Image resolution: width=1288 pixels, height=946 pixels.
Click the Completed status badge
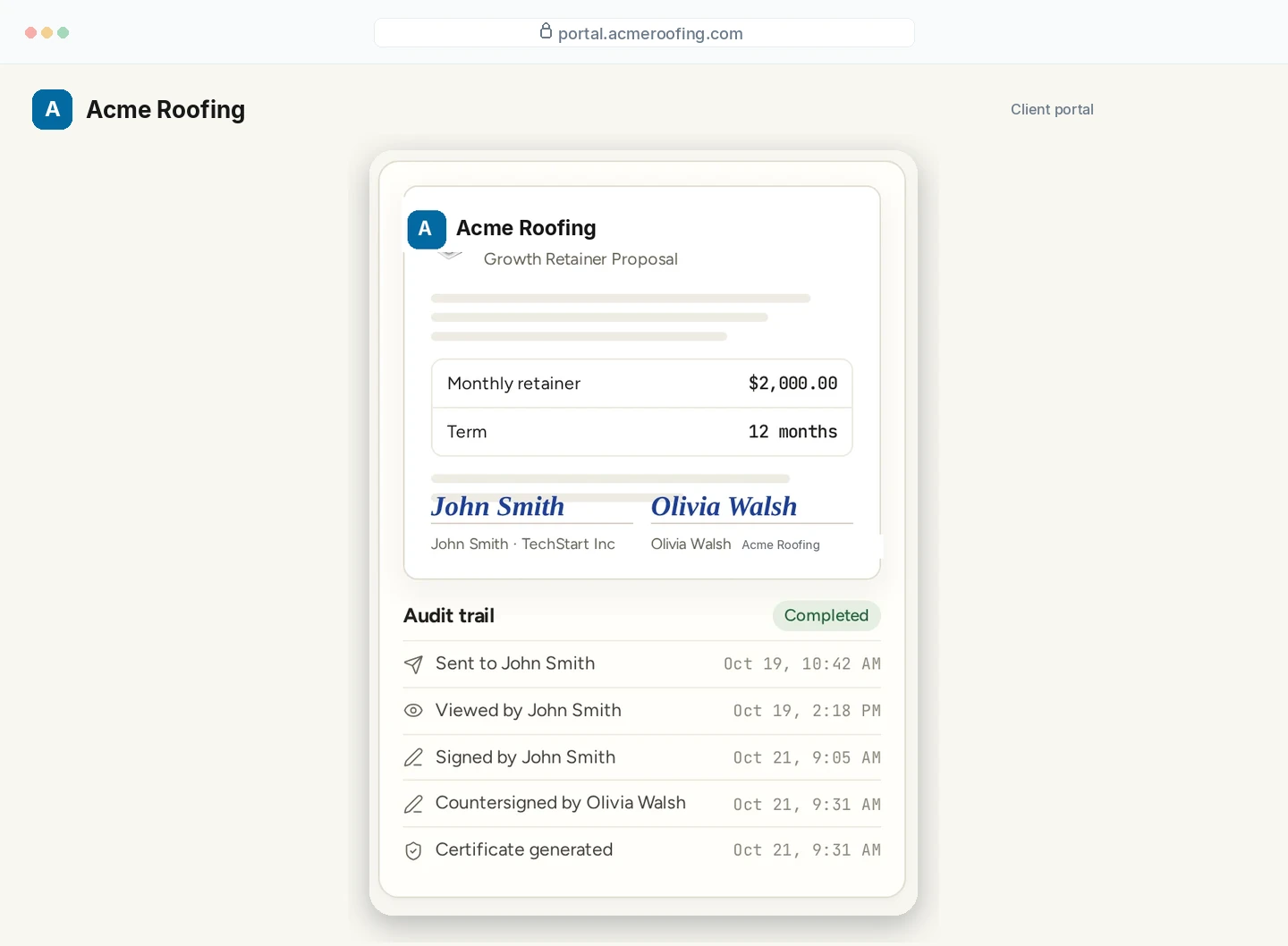click(x=826, y=615)
